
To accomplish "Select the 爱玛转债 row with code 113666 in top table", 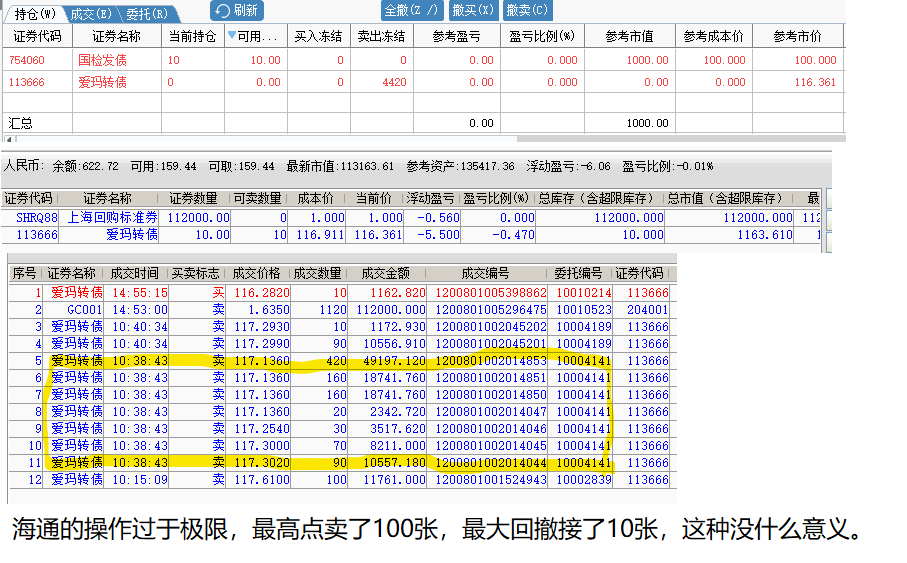I will click(102, 82).
